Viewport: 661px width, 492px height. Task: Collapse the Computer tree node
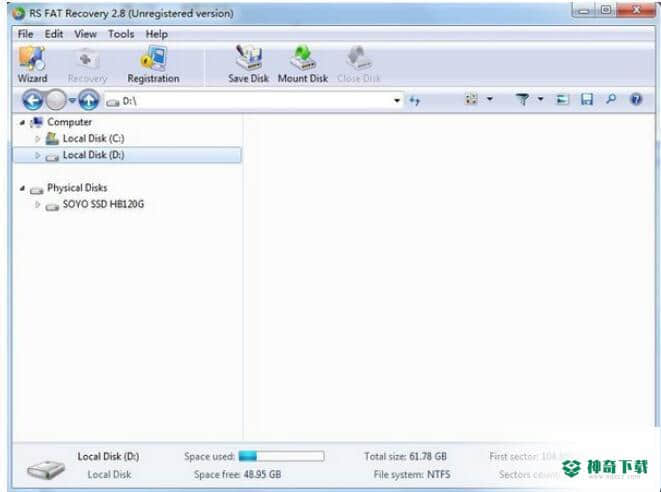(x=22, y=123)
